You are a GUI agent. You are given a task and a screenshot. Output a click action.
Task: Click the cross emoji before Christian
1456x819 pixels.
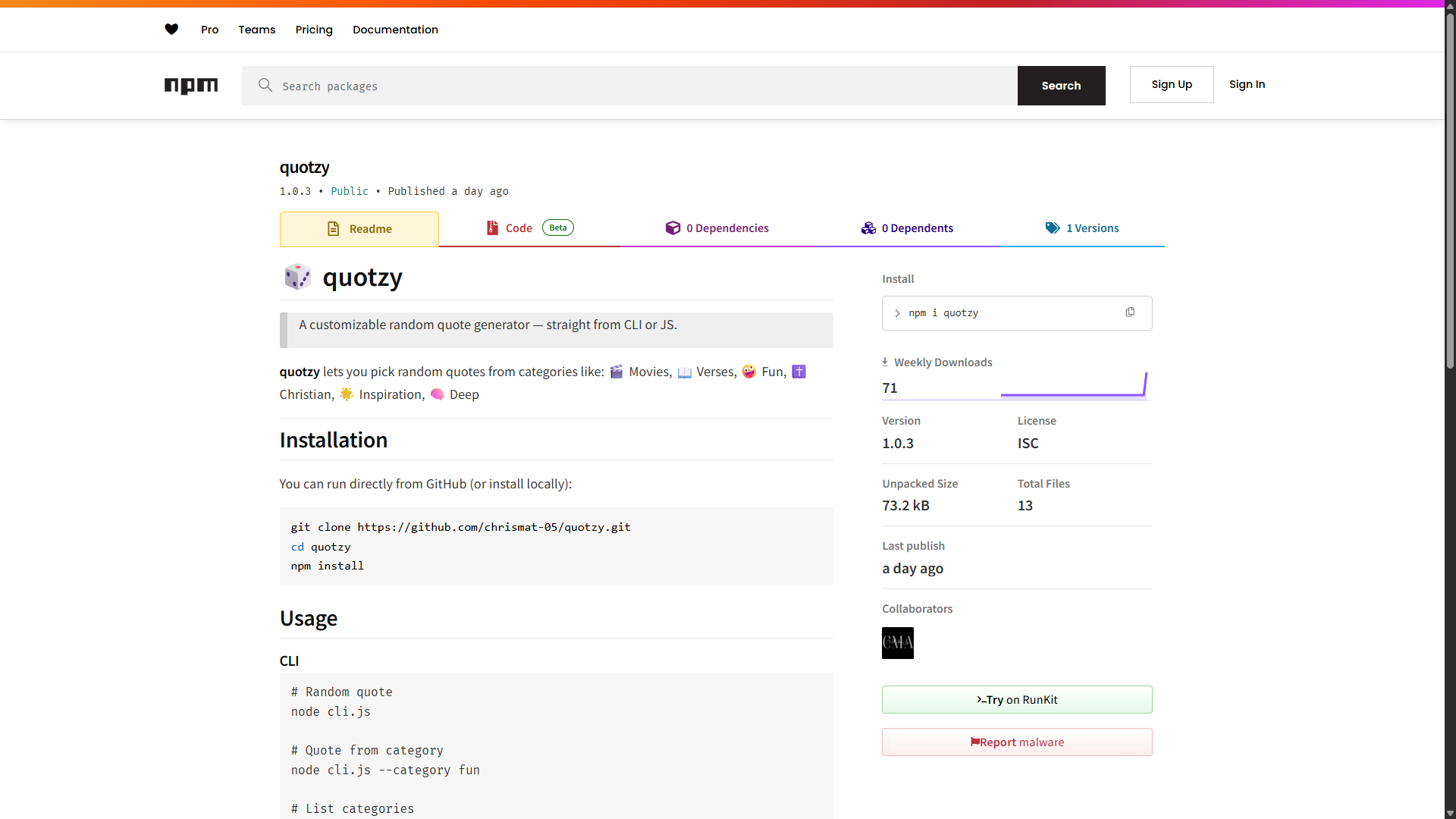click(x=799, y=372)
